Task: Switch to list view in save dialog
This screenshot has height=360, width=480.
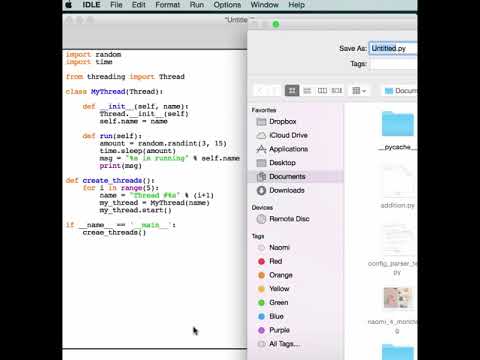Action: point(307,91)
